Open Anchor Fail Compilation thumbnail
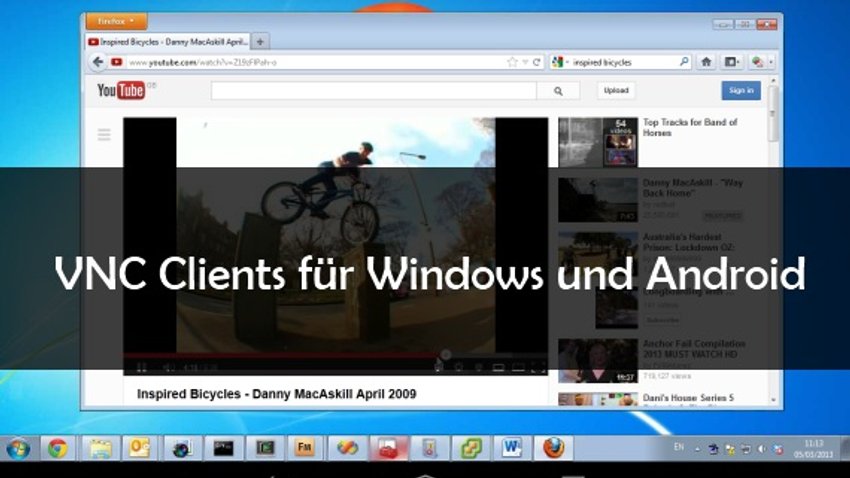 (598, 361)
